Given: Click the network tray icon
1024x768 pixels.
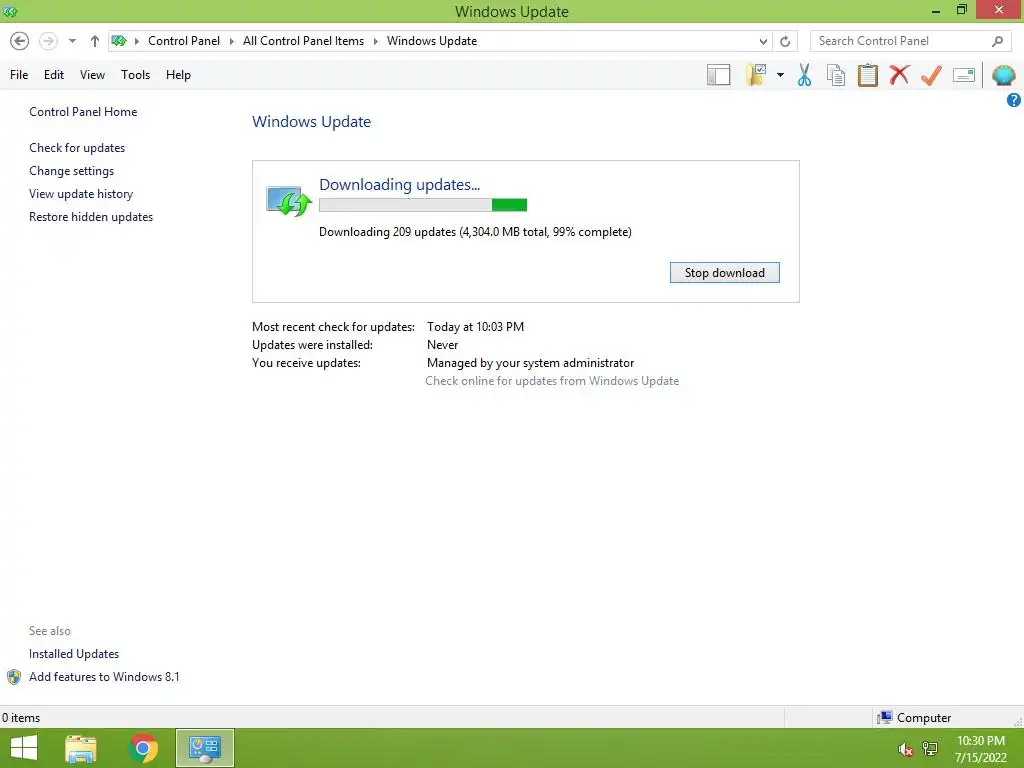Looking at the screenshot, I should [930, 749].
